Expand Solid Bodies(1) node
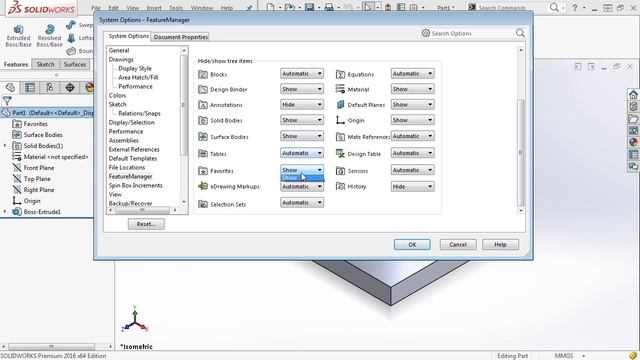 (5, 145)
